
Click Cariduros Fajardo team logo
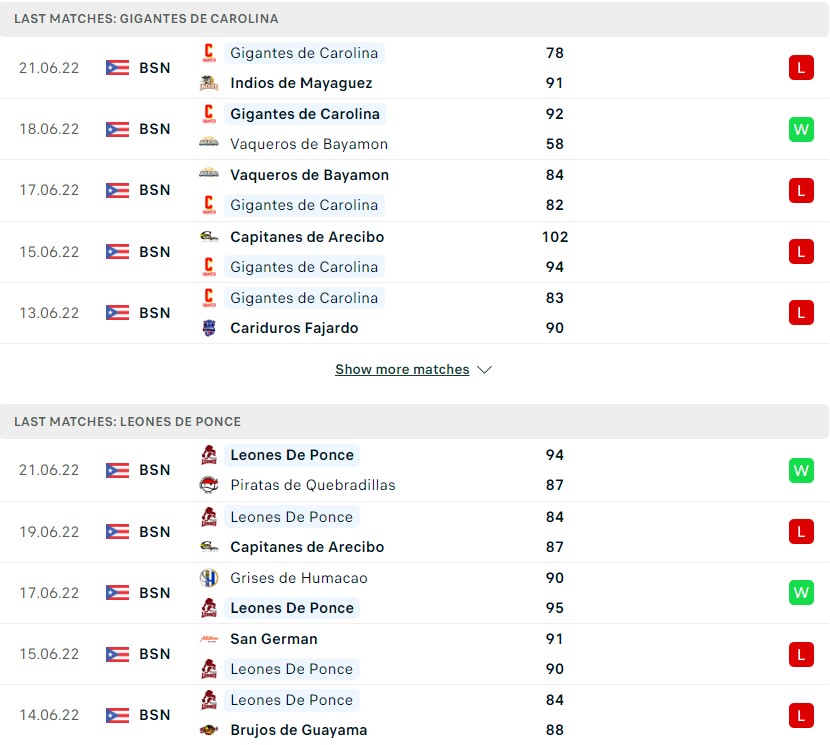click(209, 328)
